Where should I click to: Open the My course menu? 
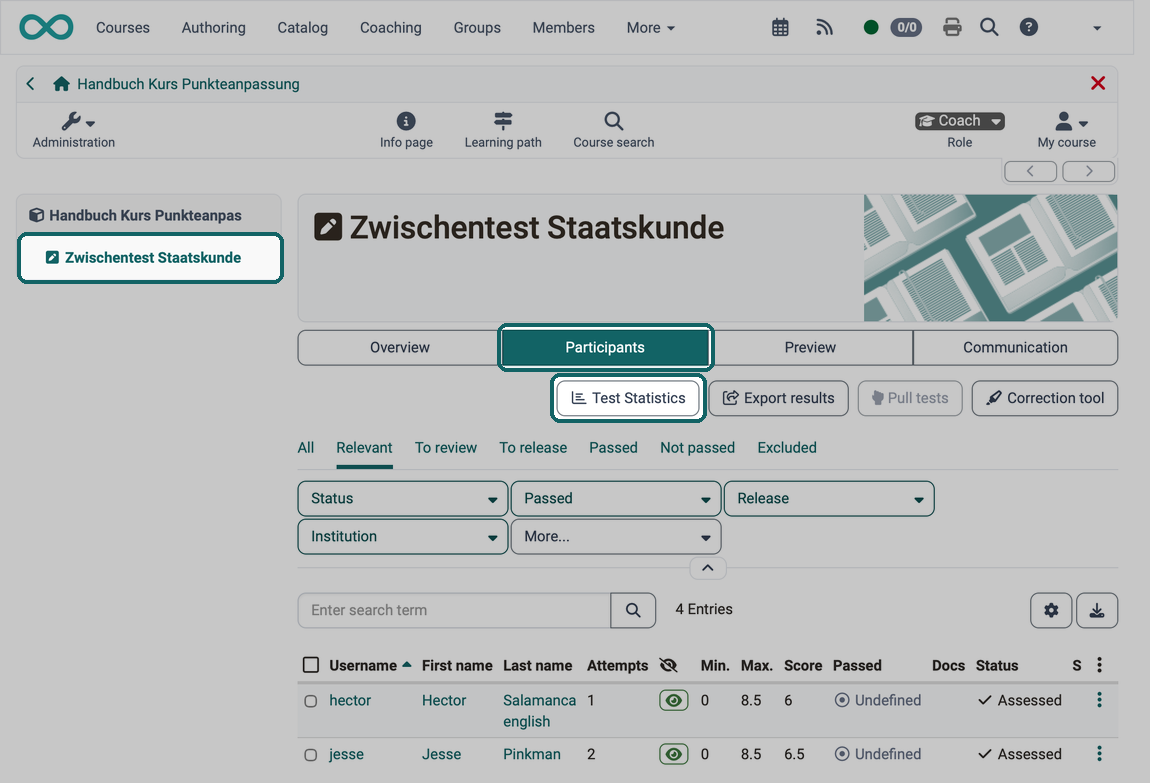tap(1067, 130)
